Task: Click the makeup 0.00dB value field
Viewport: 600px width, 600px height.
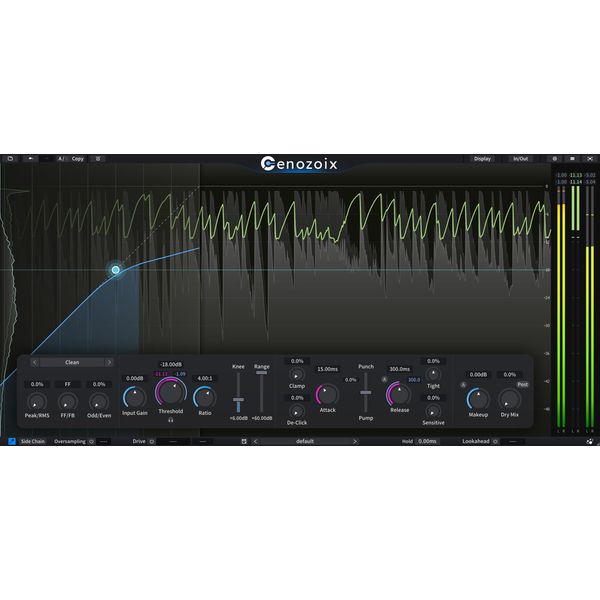Action: [x=478, y=374]
